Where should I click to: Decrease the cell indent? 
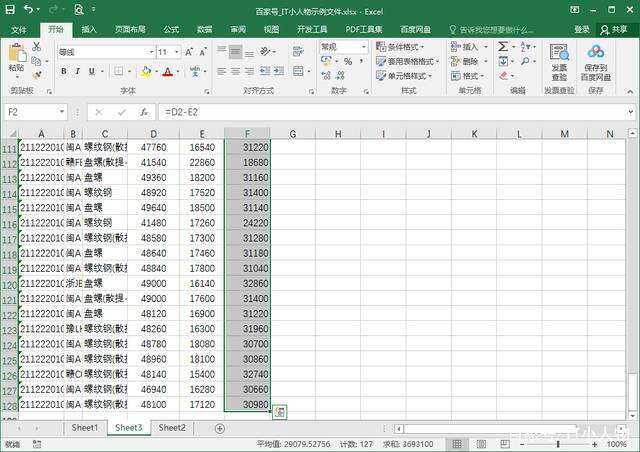[265, 71]
